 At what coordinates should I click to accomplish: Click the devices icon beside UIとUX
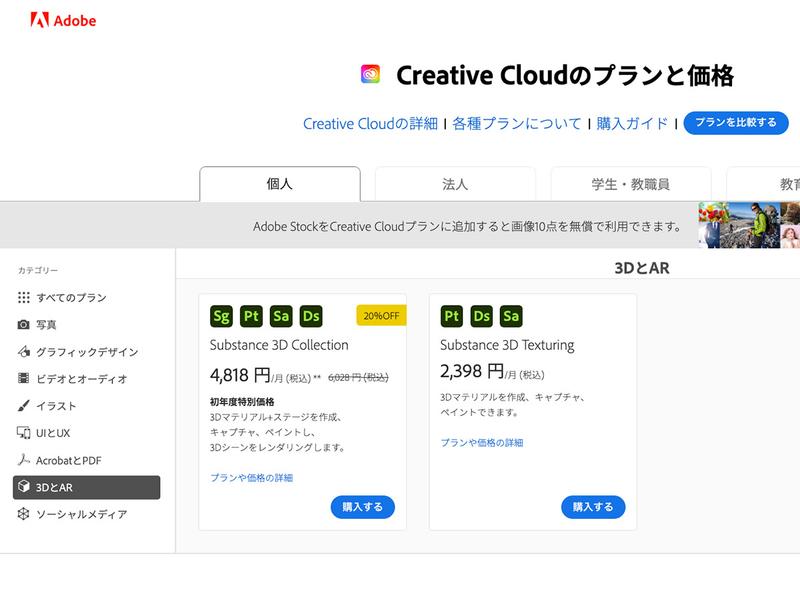(x=23, y=433)
